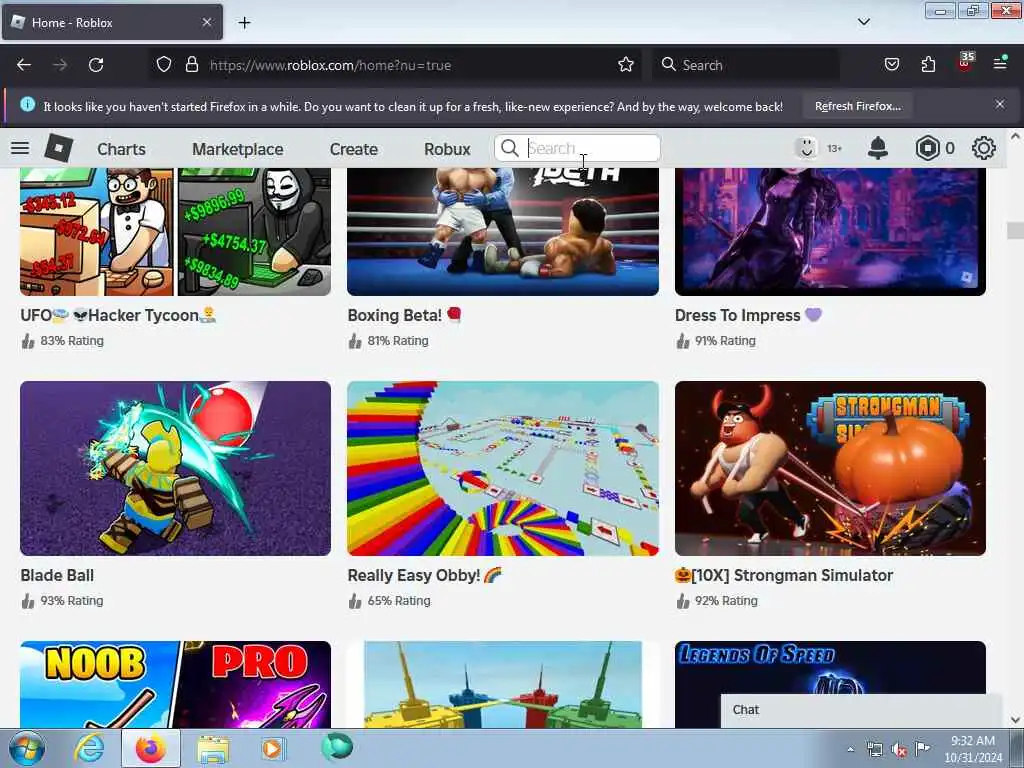Go to the Create page

[x=353, y=149]
